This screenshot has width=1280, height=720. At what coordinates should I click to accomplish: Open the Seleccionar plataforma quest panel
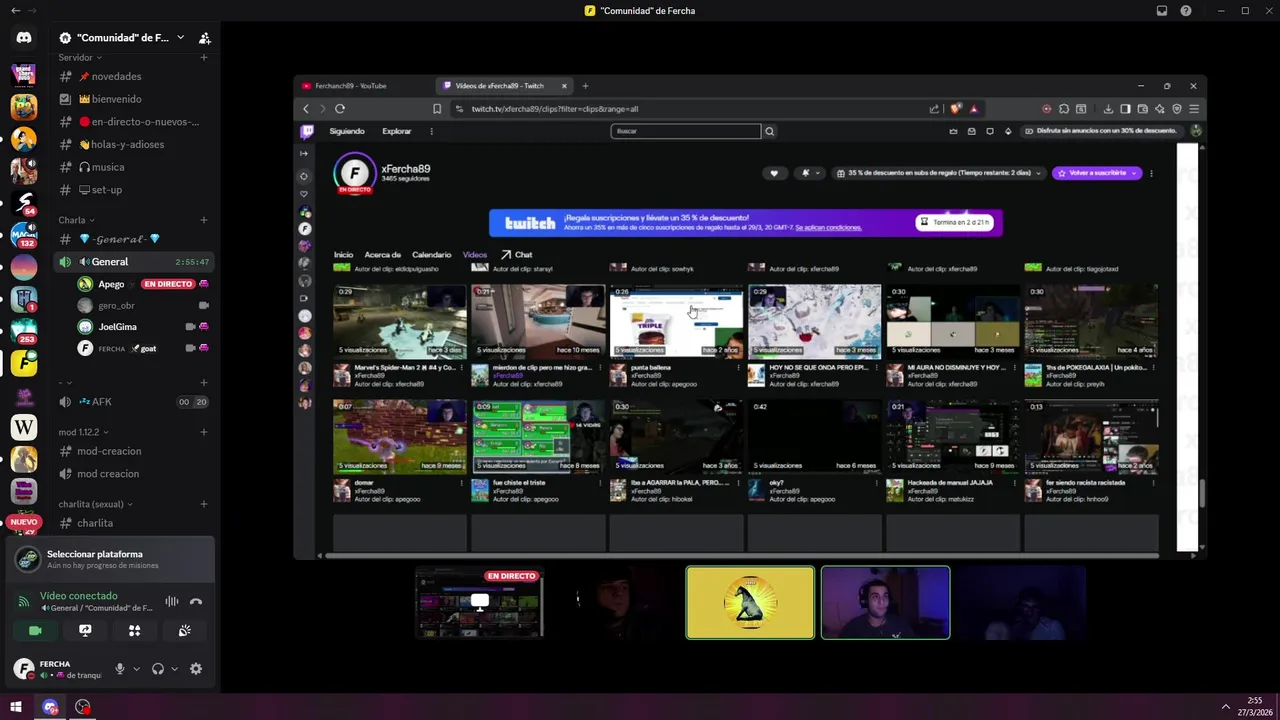[110, 559]
